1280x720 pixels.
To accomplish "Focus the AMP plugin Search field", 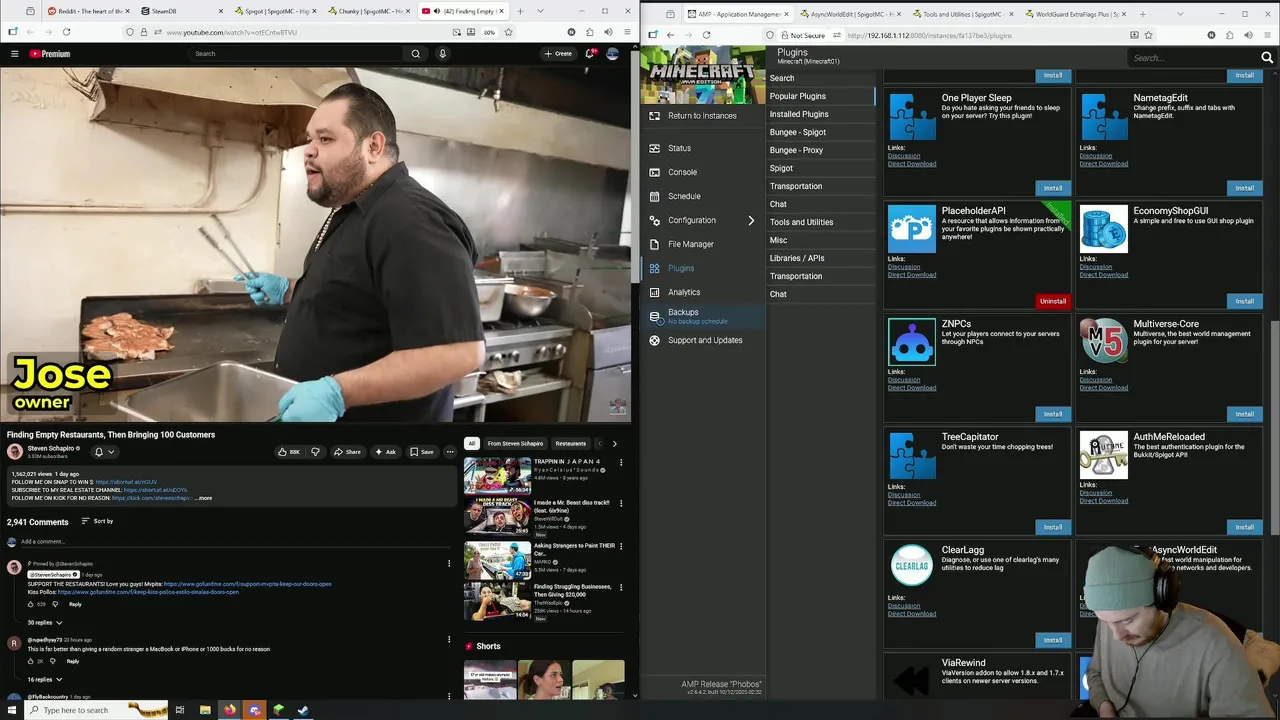I will (1190, 58).
